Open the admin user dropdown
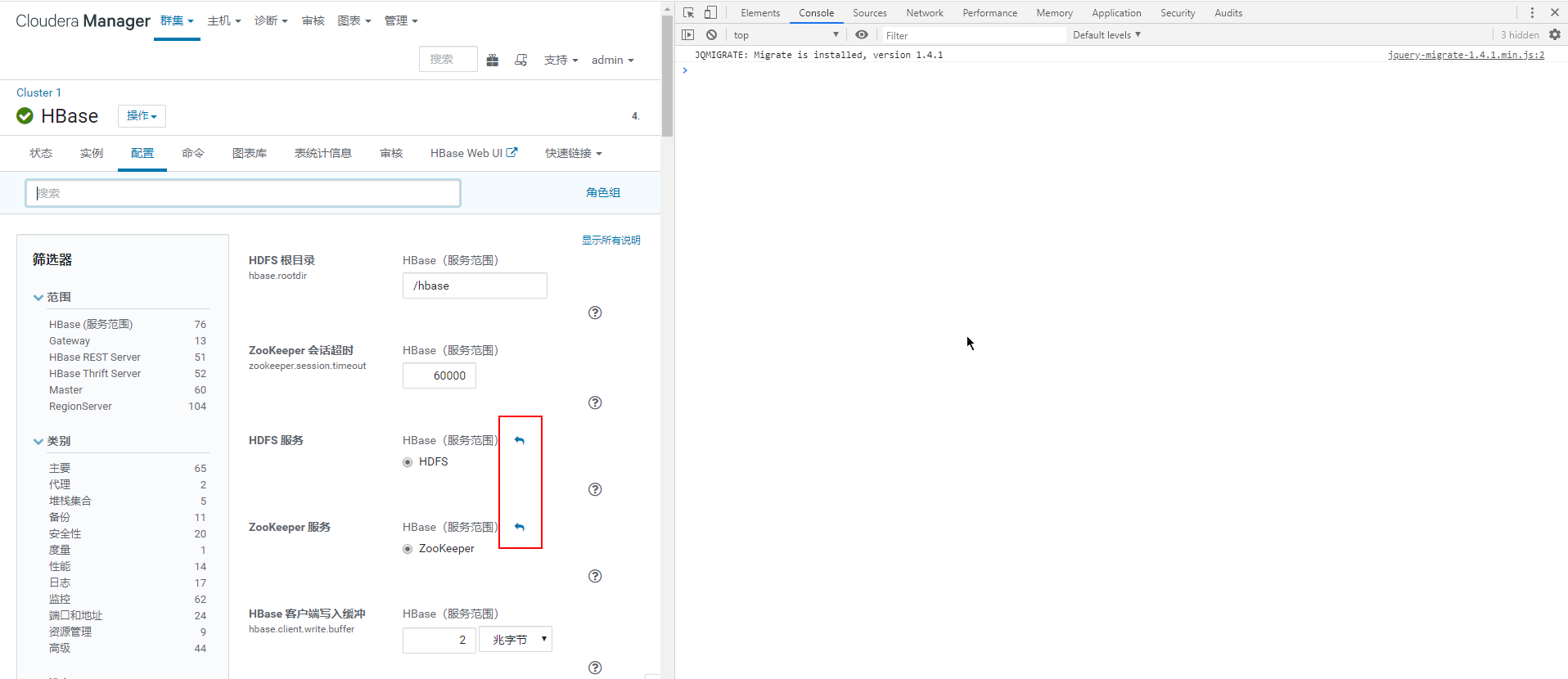This screenshot has height=679, width=1568. pos(613,60)
